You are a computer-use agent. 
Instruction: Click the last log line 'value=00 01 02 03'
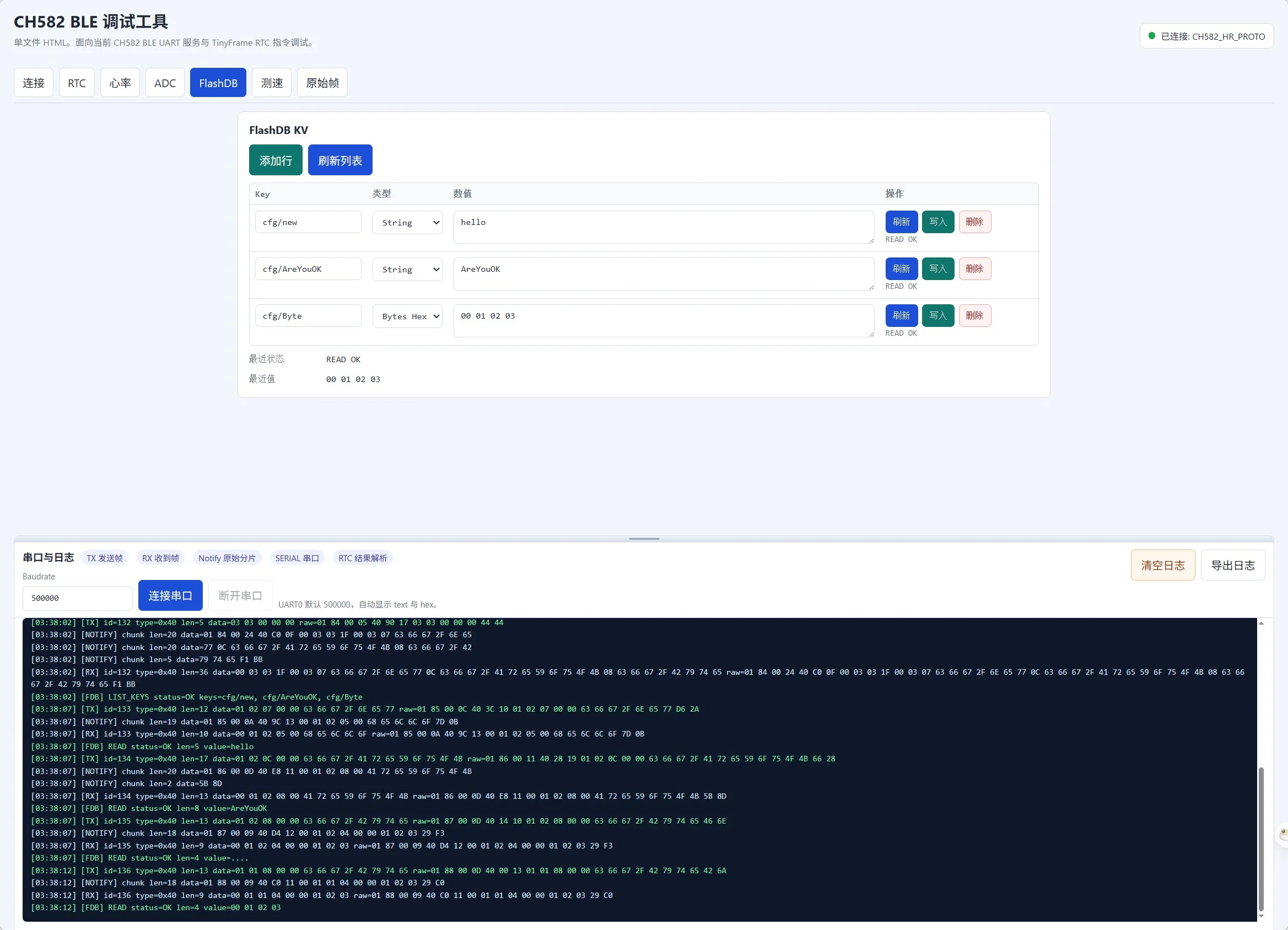(x=155, y=908)
